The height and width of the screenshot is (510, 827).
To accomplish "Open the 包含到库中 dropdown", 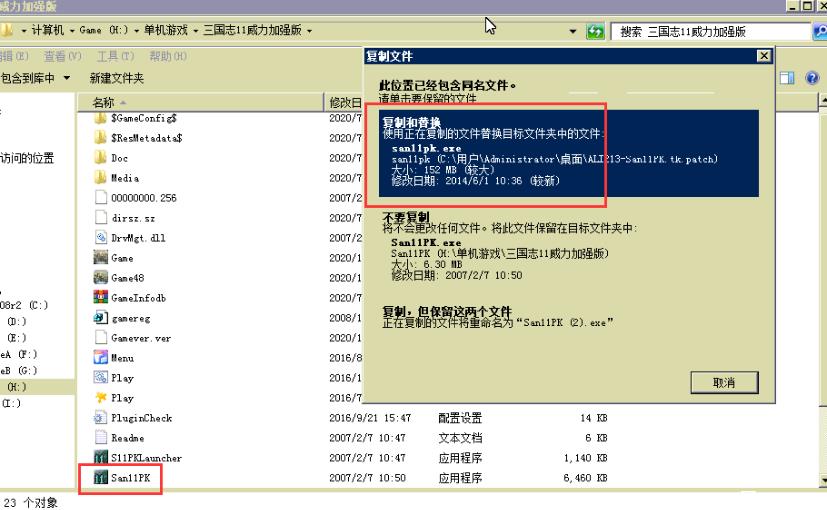I will pyautogui.click(x=35, y=78).
